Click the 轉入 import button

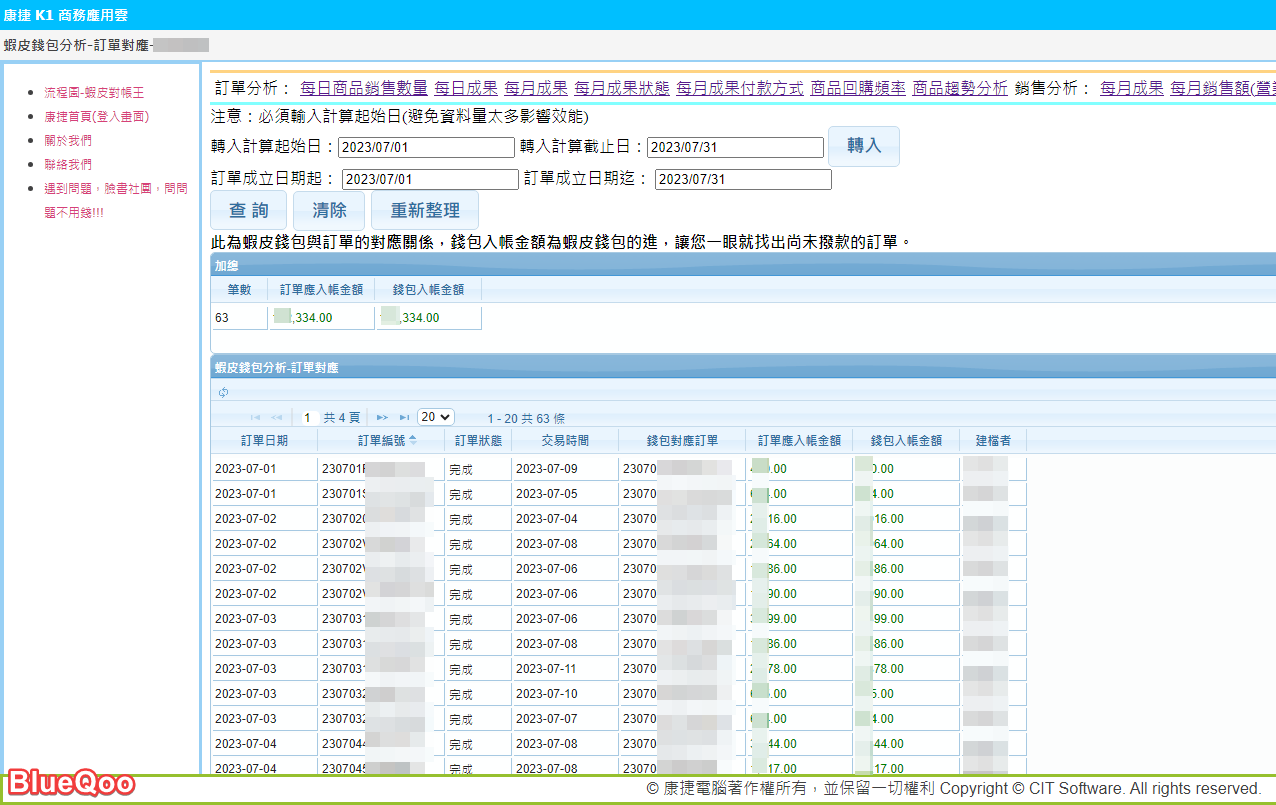[864, 146]
